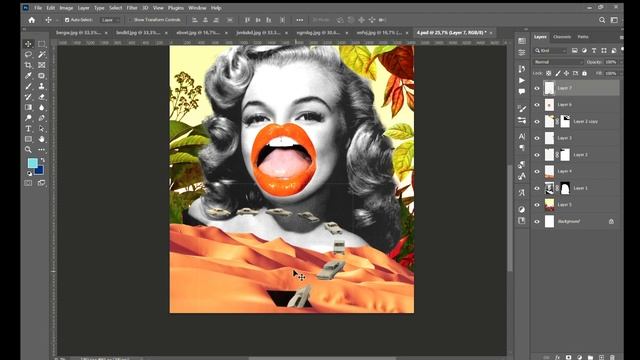This screenshot has height=360, width=640.
Task: Open Image menu
Action: [66, 8]
